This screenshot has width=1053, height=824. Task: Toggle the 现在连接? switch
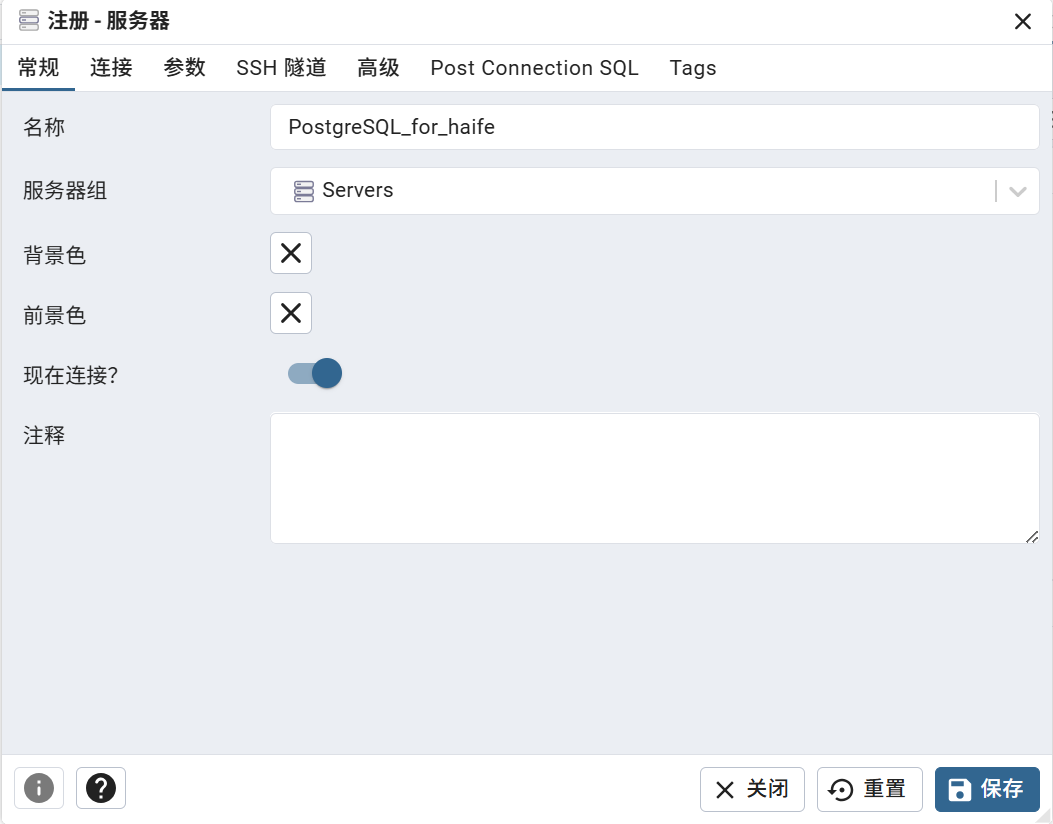click(315, 374)
